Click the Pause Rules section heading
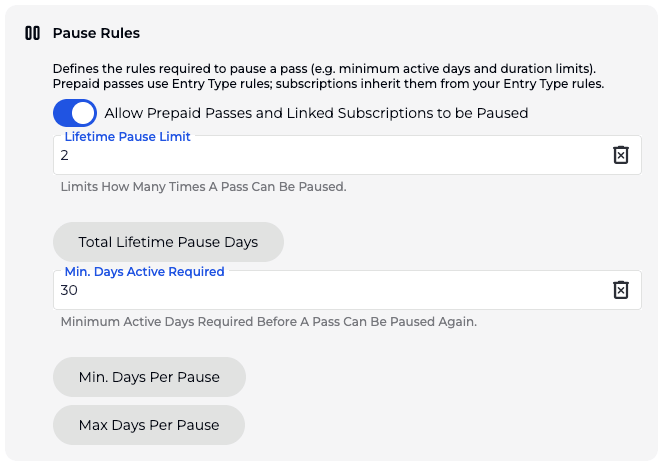The image size is (662, 467). click(96, 33)
